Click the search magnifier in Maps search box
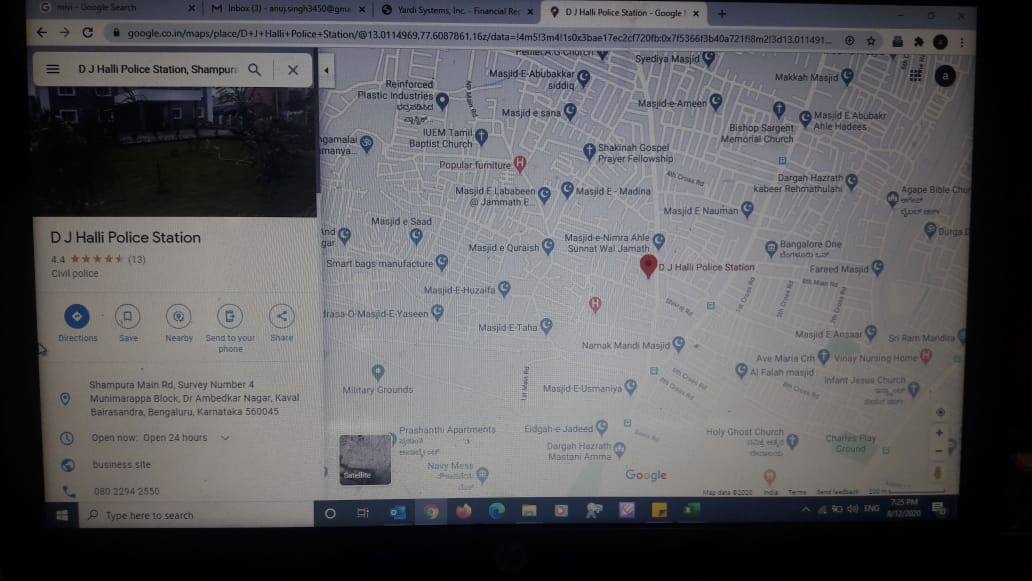The height and width of the screenshot is (581, 1032). [x=254, y=69]
